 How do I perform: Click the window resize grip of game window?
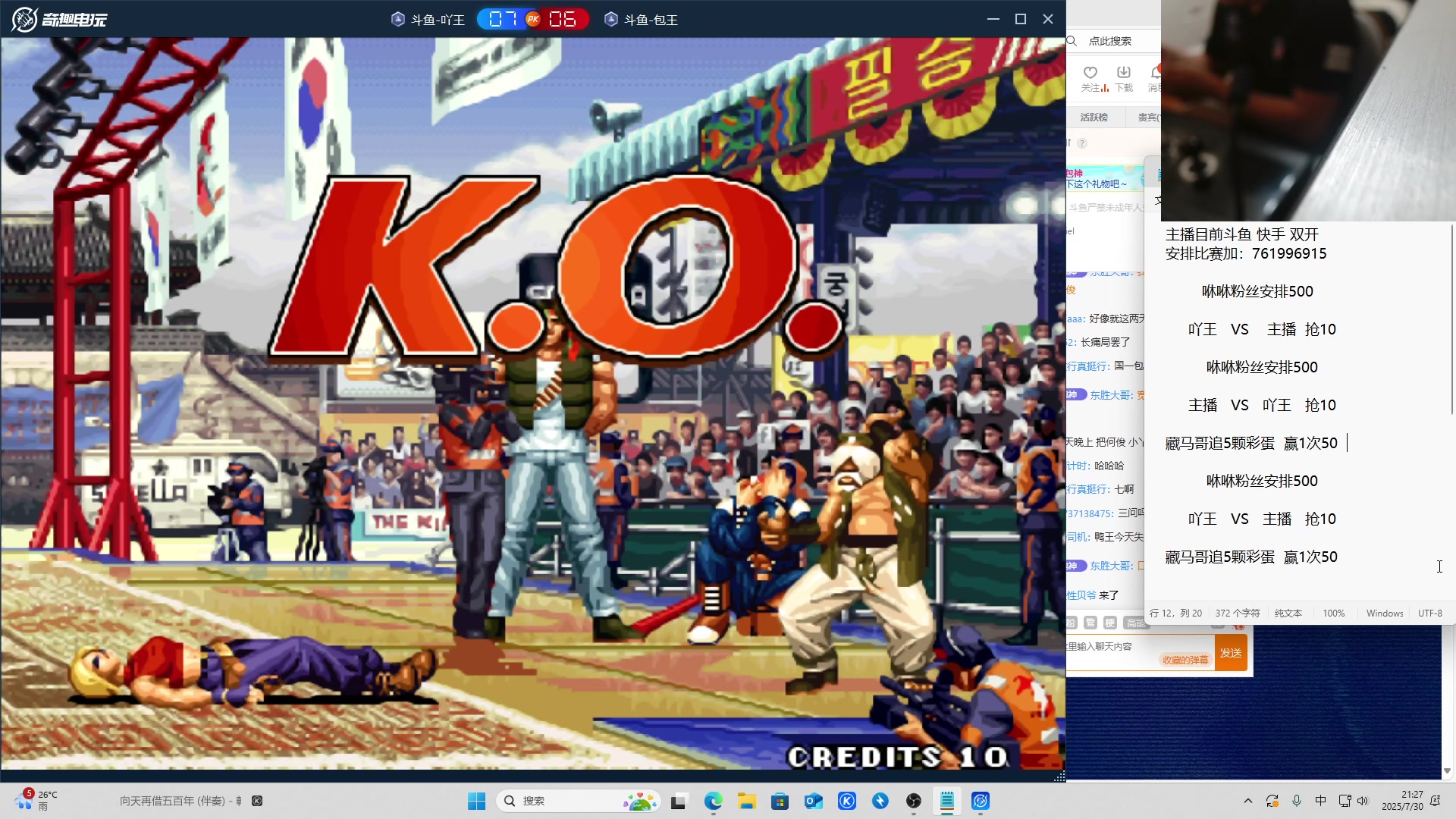click(1059, 776)
